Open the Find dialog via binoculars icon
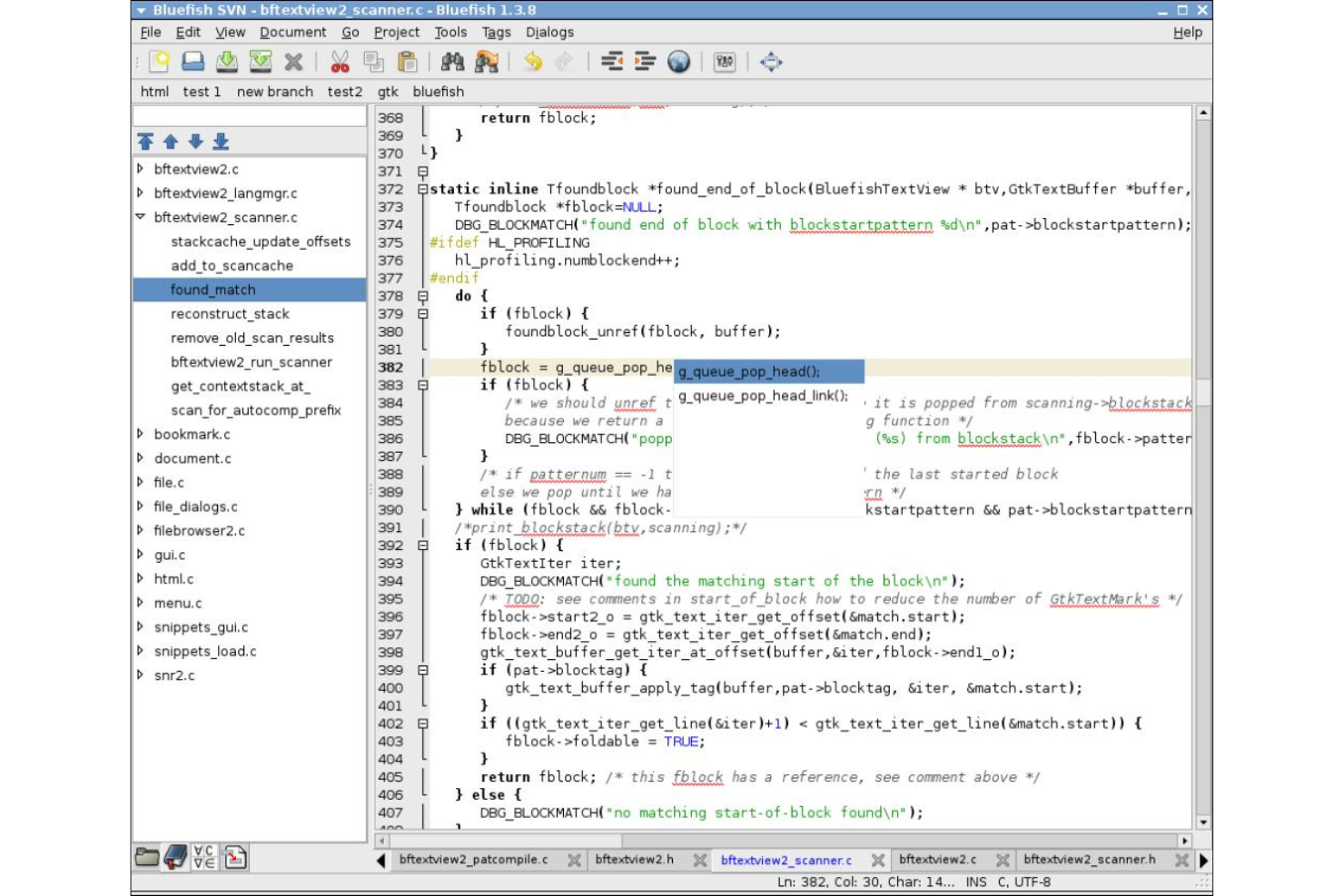 pyautogui.click(x=453, y=62)
